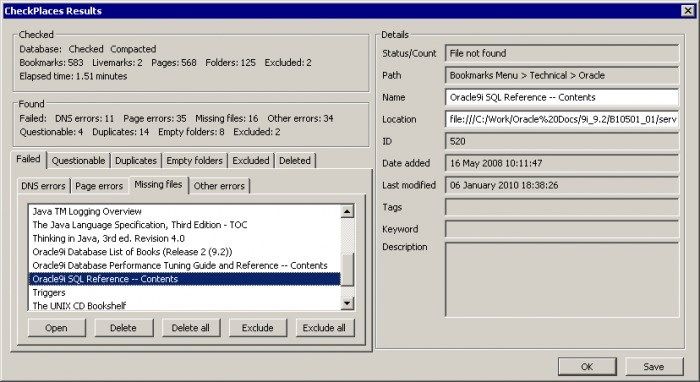Click 'Elapsed time: 1.51 minutes' text
The height and width of the screenshot is (382, 700).
pos(73,76)
